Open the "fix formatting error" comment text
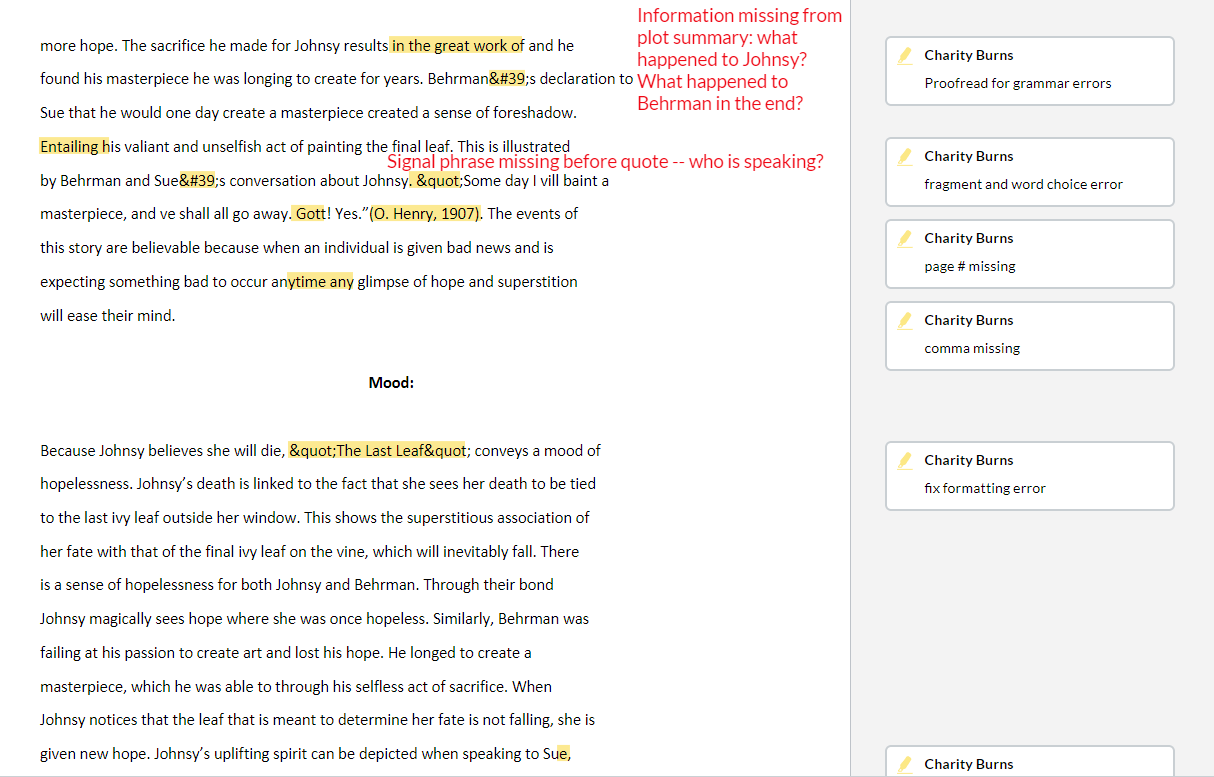 [x=985, y=489]
